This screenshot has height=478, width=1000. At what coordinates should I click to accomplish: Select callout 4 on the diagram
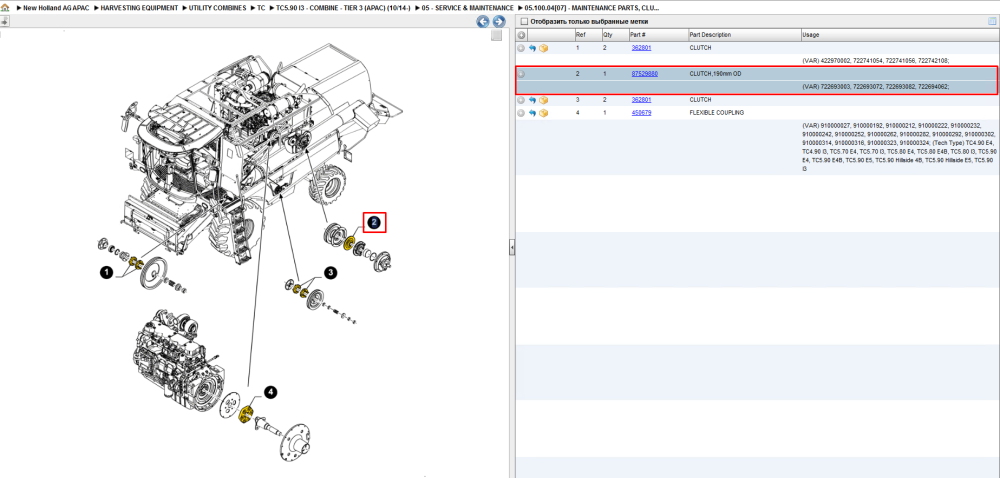coord(271,393)
